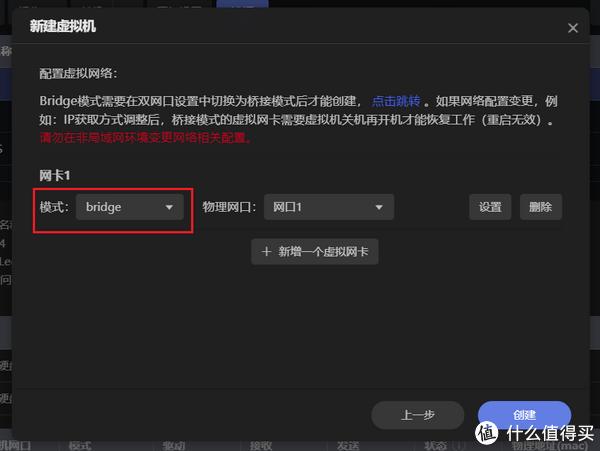This screenshot has width=600, height=451.
Task: Click the 网卡1 heading text
Action: click(x=55, y=176)
